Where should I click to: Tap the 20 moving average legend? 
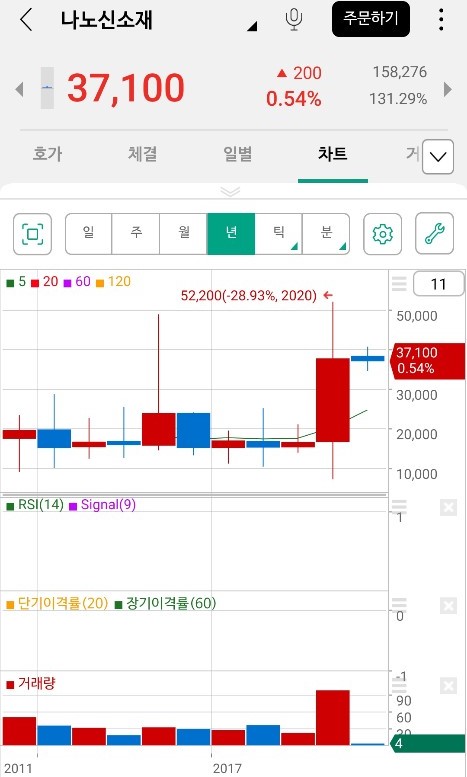45,282
